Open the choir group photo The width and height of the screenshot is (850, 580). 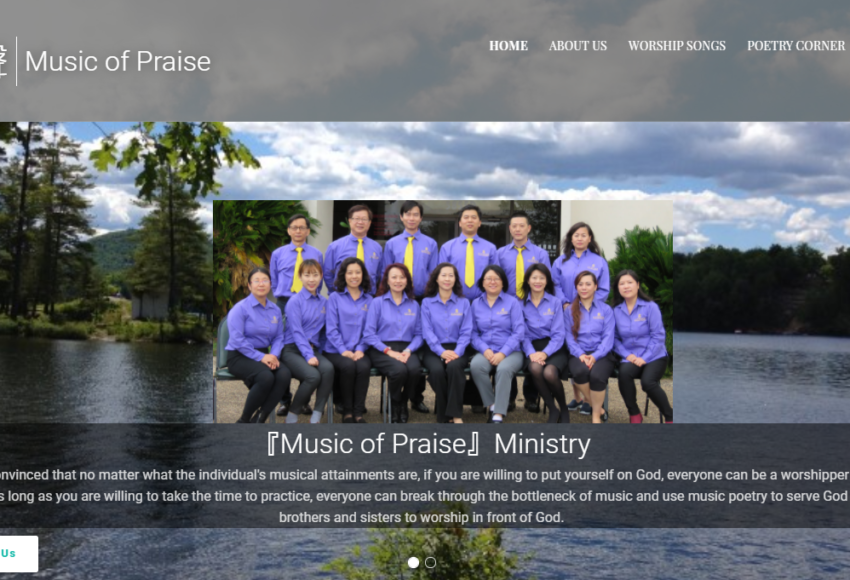point(443,312)
